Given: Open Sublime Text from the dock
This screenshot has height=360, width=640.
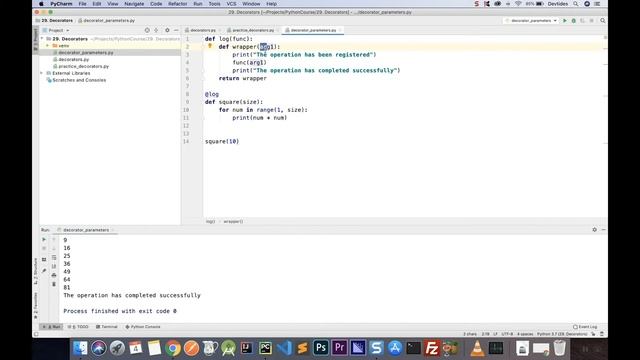Looking at the screenshot, I should coord(302,348).
